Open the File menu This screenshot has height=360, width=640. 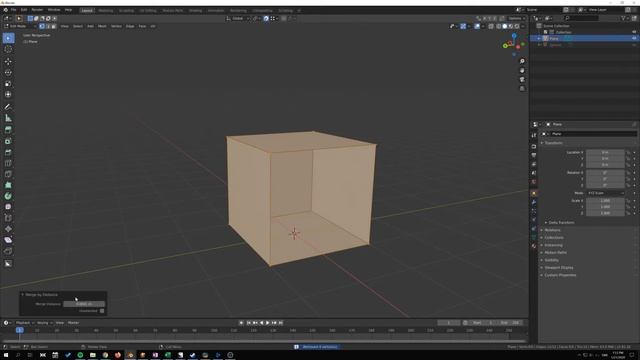tap(13, 10)
